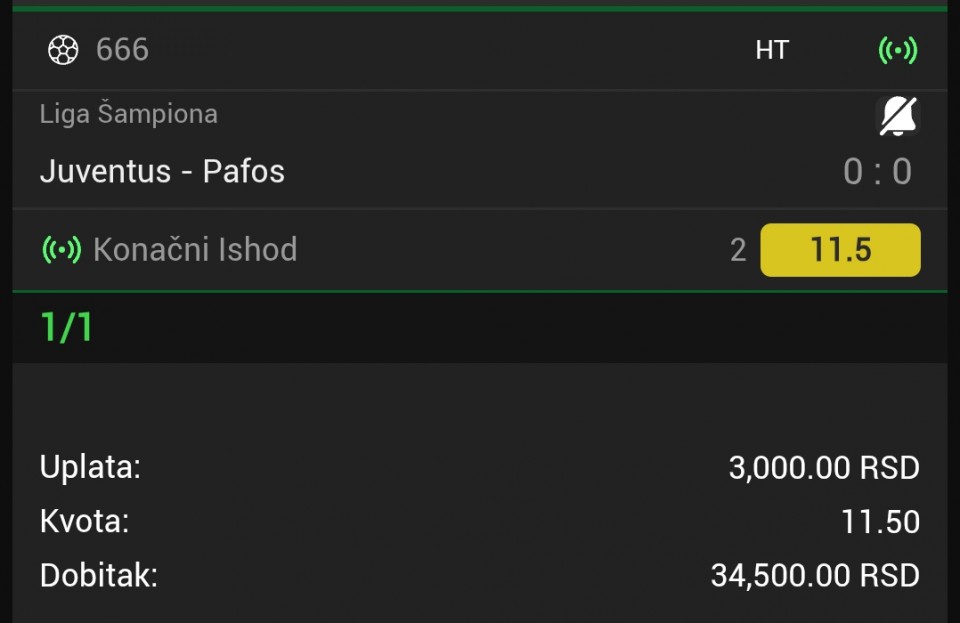This screenshot has height=623, width=960.
Task: Click the 11.50 total odds value
Action: coord(880,521)
